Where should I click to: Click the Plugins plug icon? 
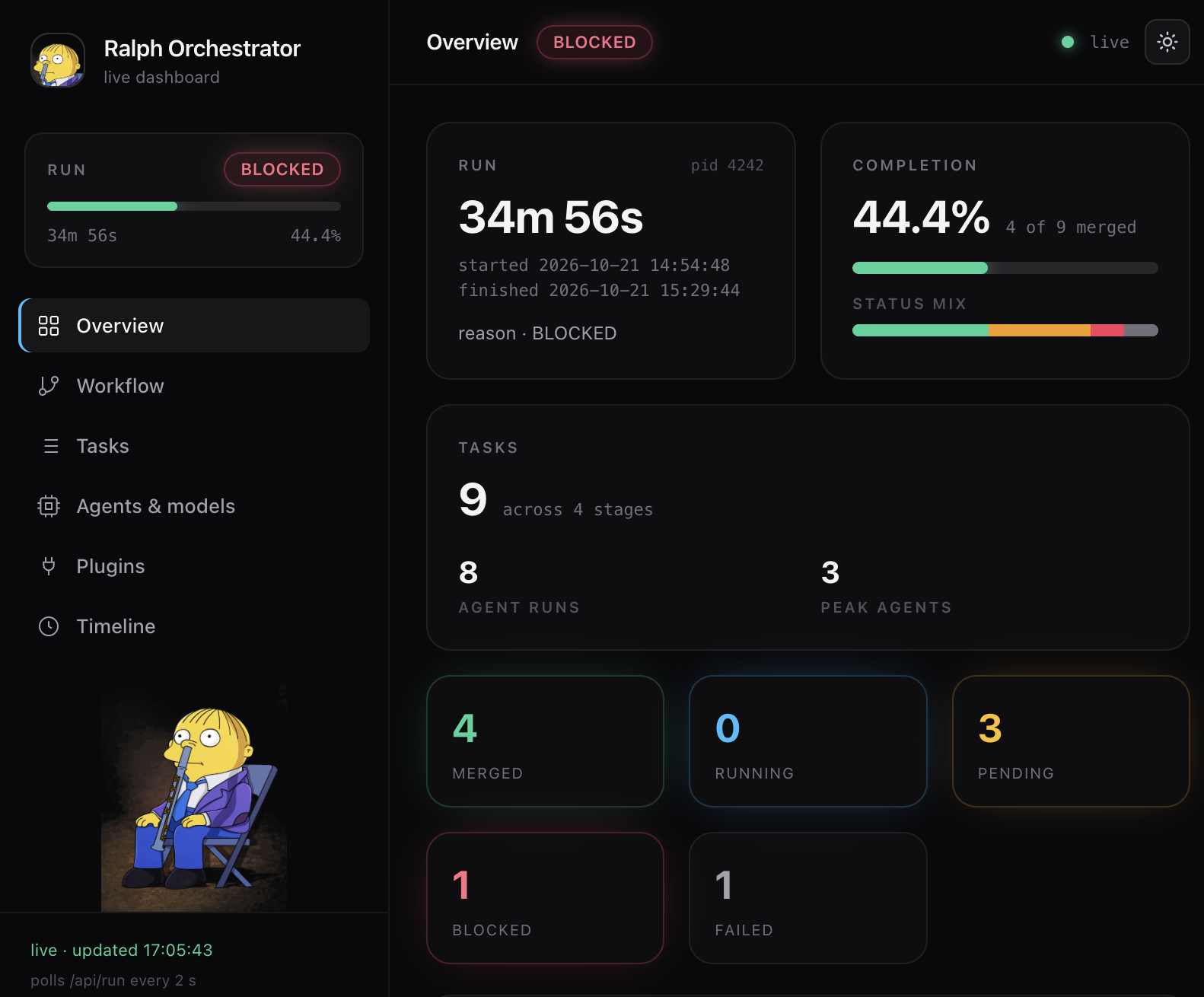[49, 566]
